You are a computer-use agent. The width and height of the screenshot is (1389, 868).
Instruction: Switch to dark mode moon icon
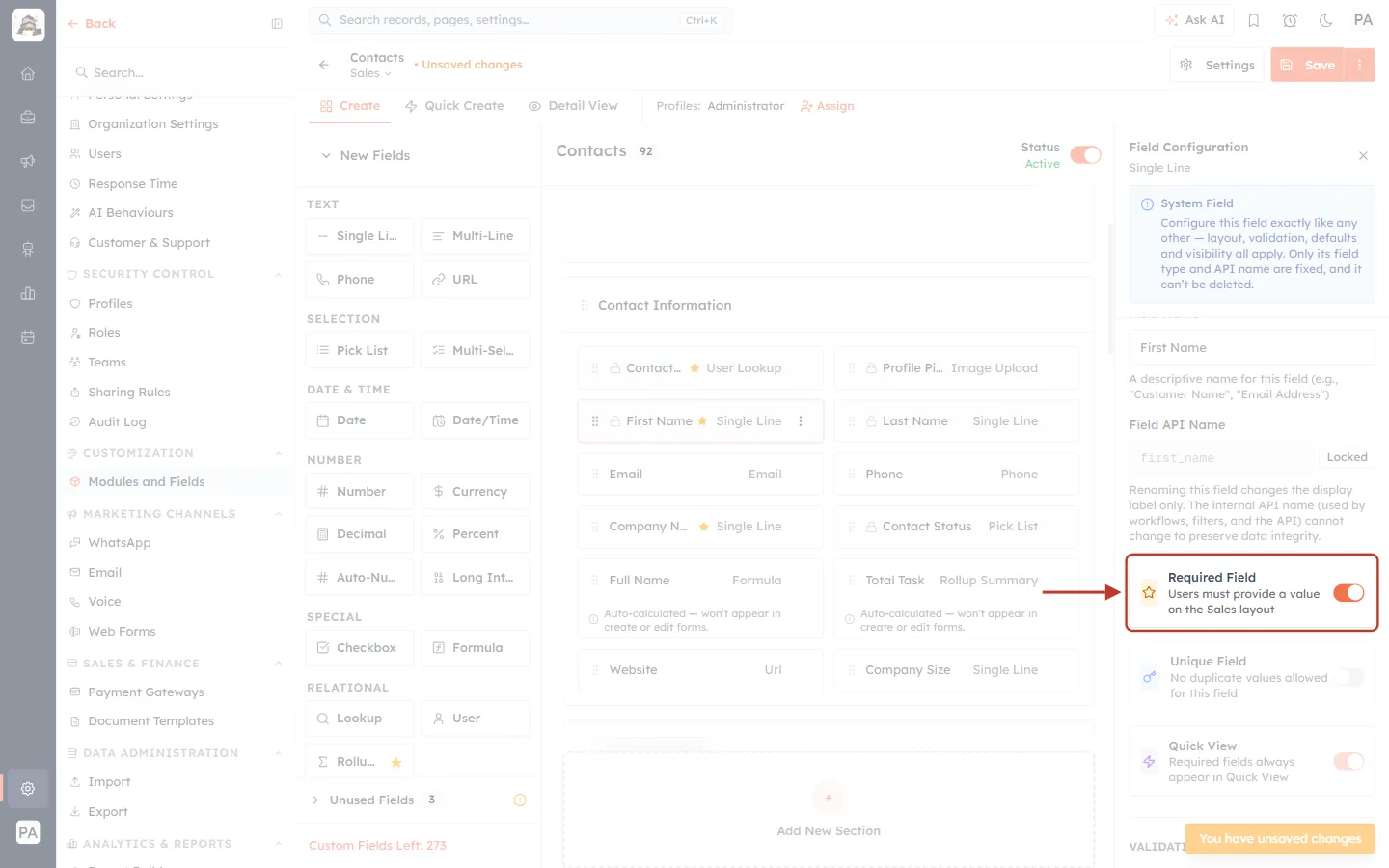[1326, 20]
